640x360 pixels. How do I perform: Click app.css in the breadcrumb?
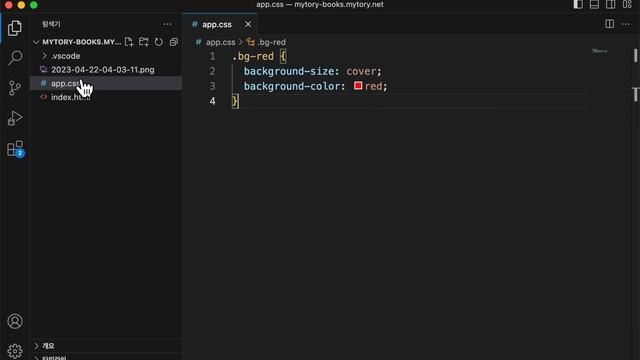coord(220,42)
